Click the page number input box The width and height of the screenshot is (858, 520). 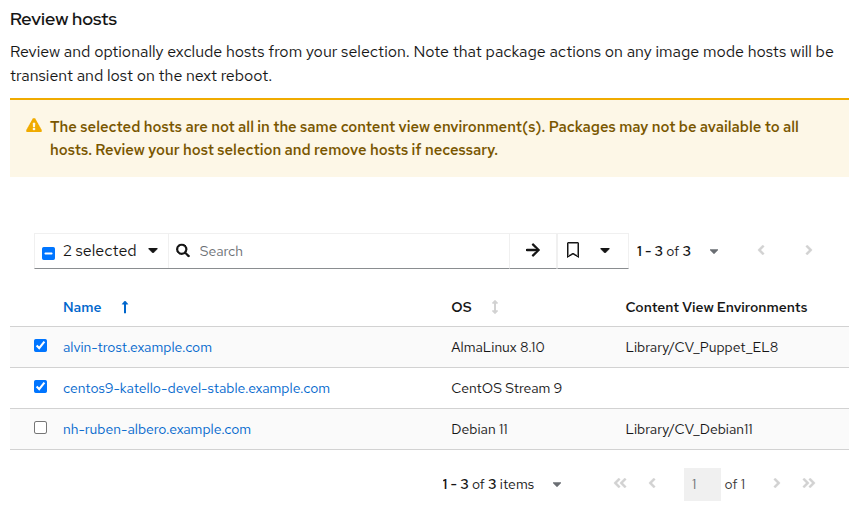pos(702,484)
